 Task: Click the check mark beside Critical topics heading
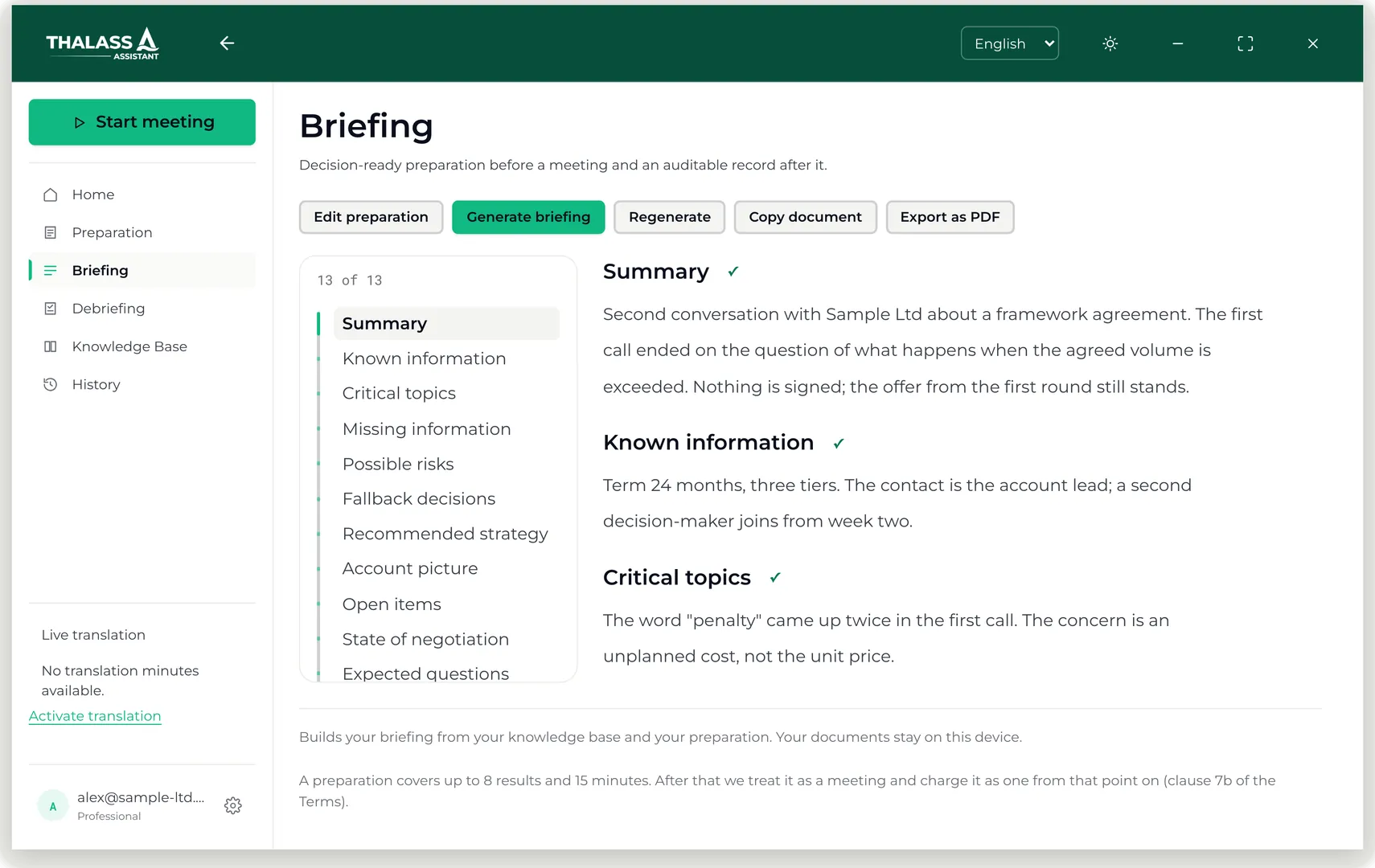(775, 578)
